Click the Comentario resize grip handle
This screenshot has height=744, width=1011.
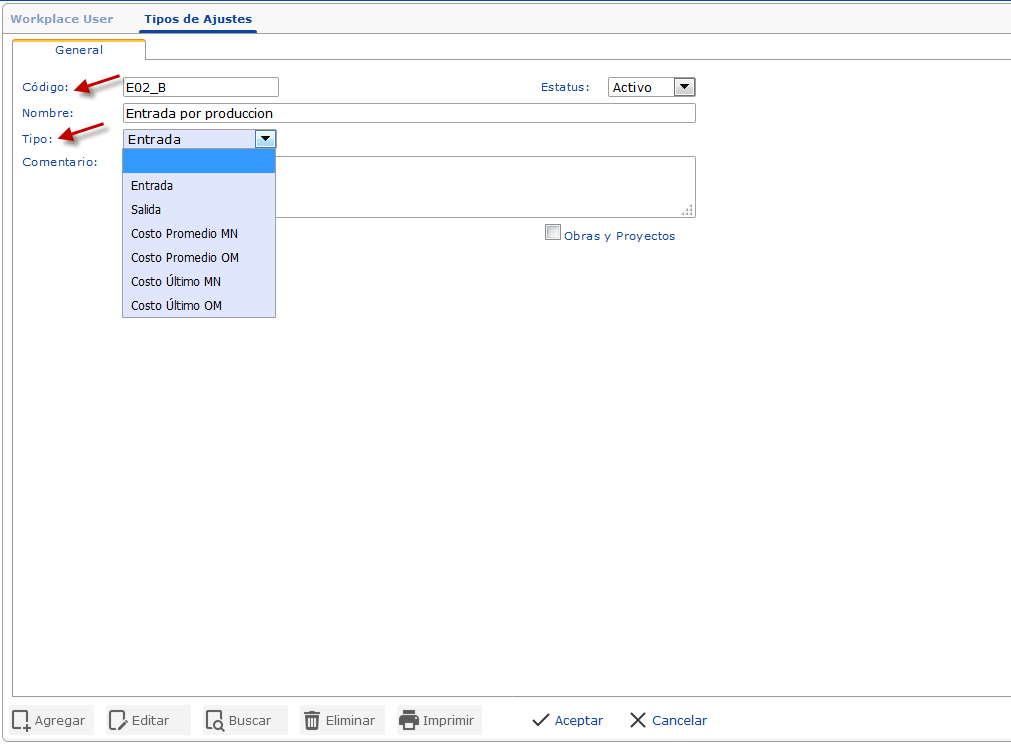pos(687,210)
